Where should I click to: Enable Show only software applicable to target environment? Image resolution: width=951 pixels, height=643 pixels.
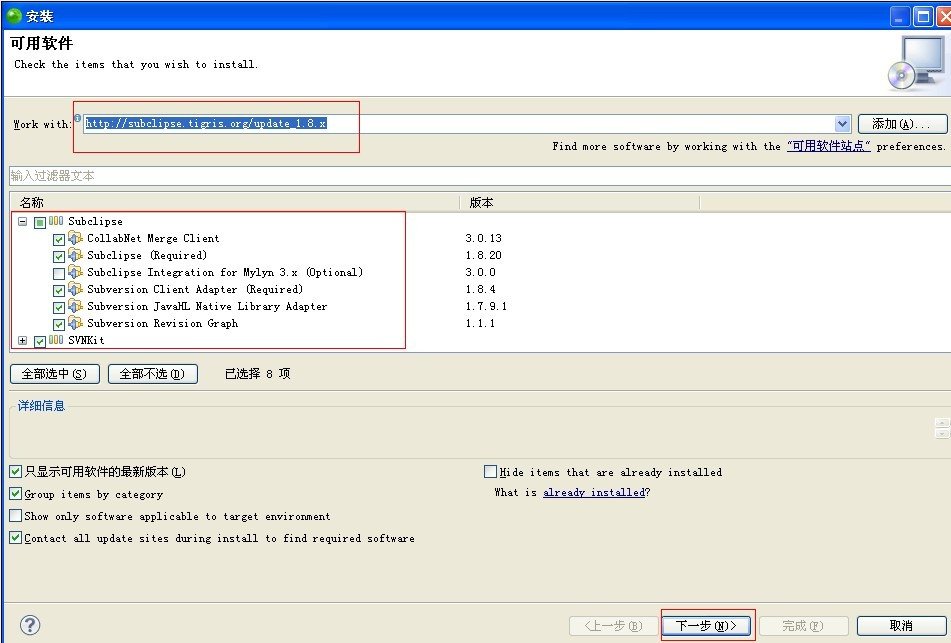(x=16, y=516)
